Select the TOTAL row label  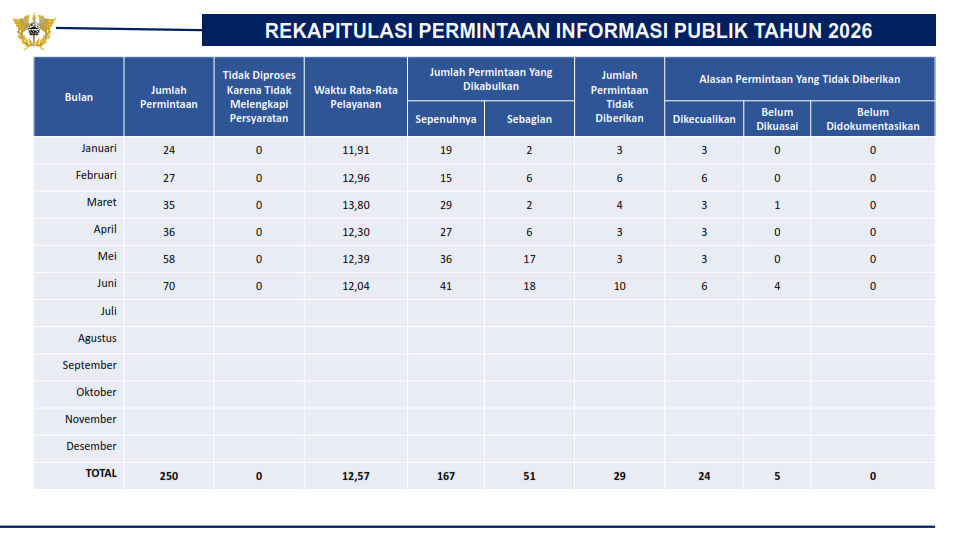coord(101,473)
